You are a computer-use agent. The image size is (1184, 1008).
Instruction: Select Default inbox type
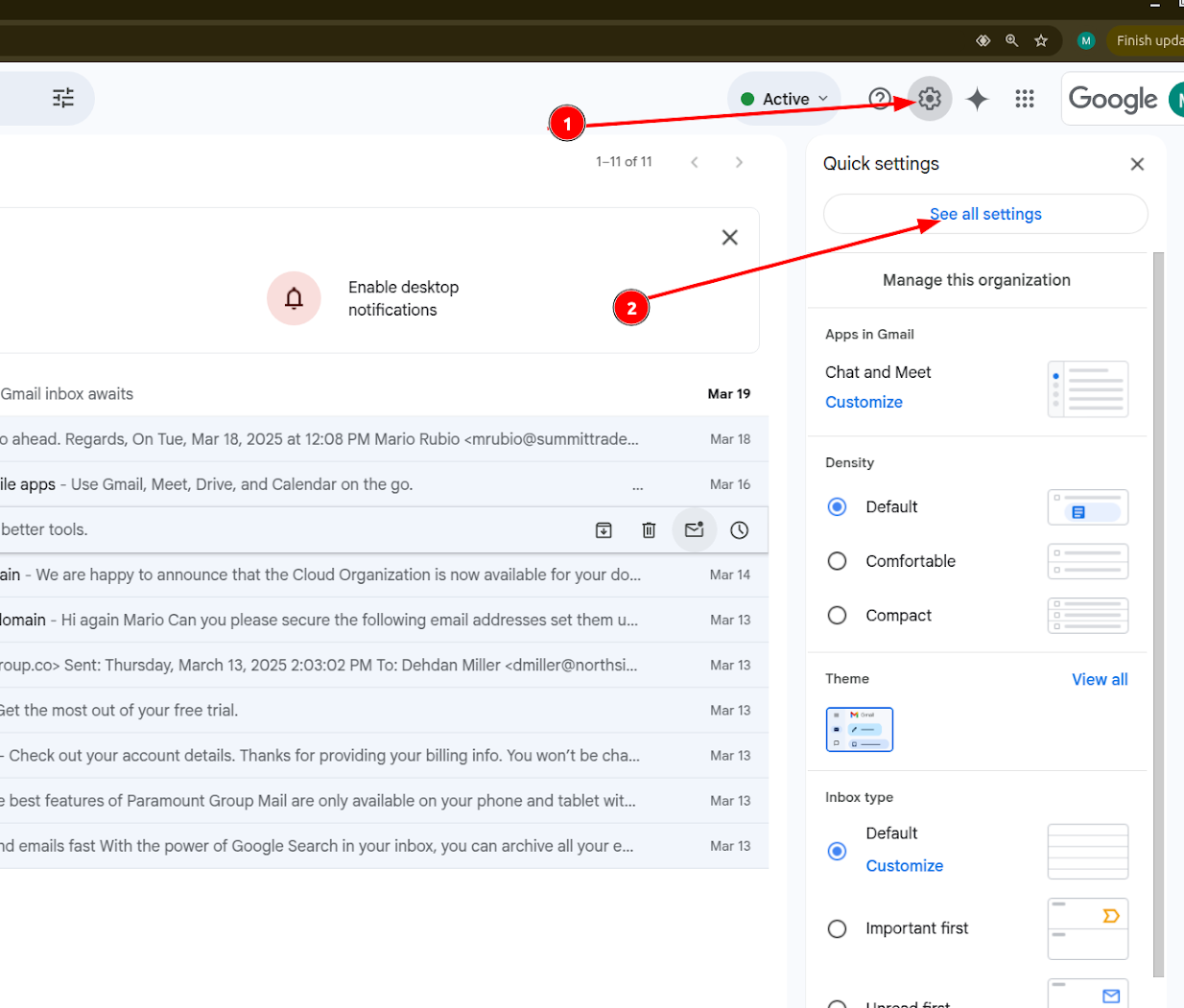point(837,851)
